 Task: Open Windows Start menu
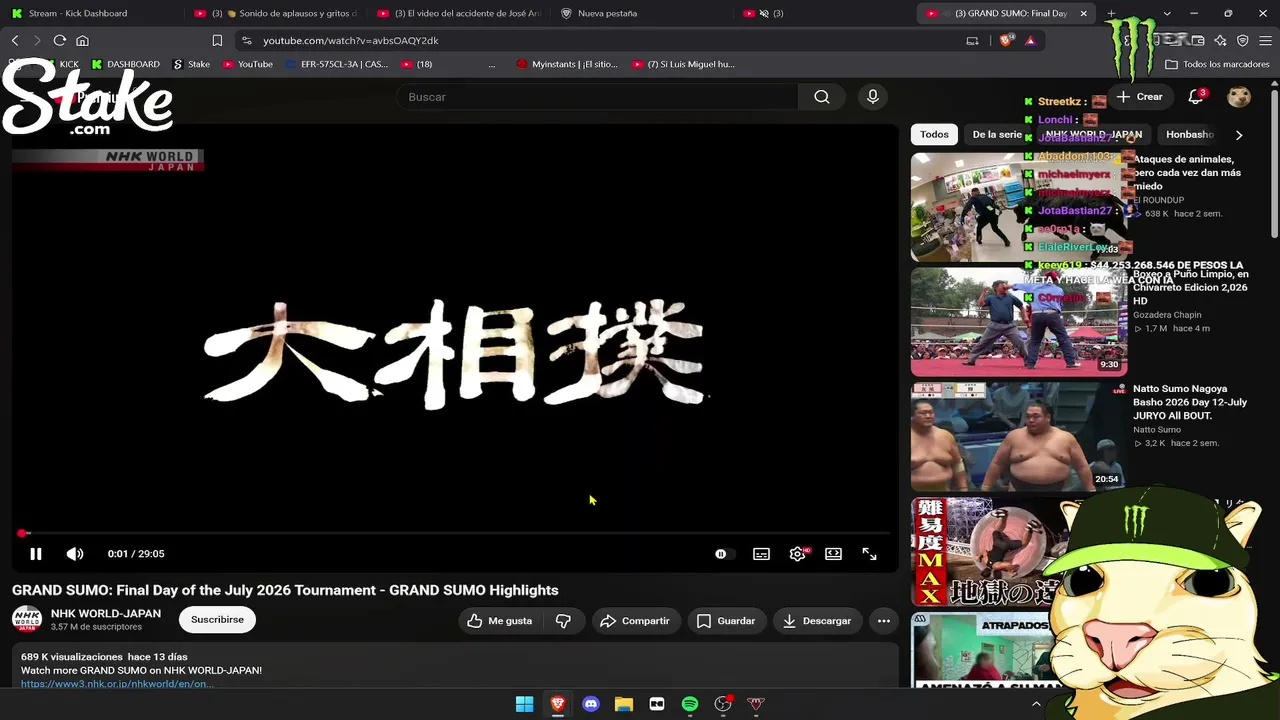(x=524, y=704)
